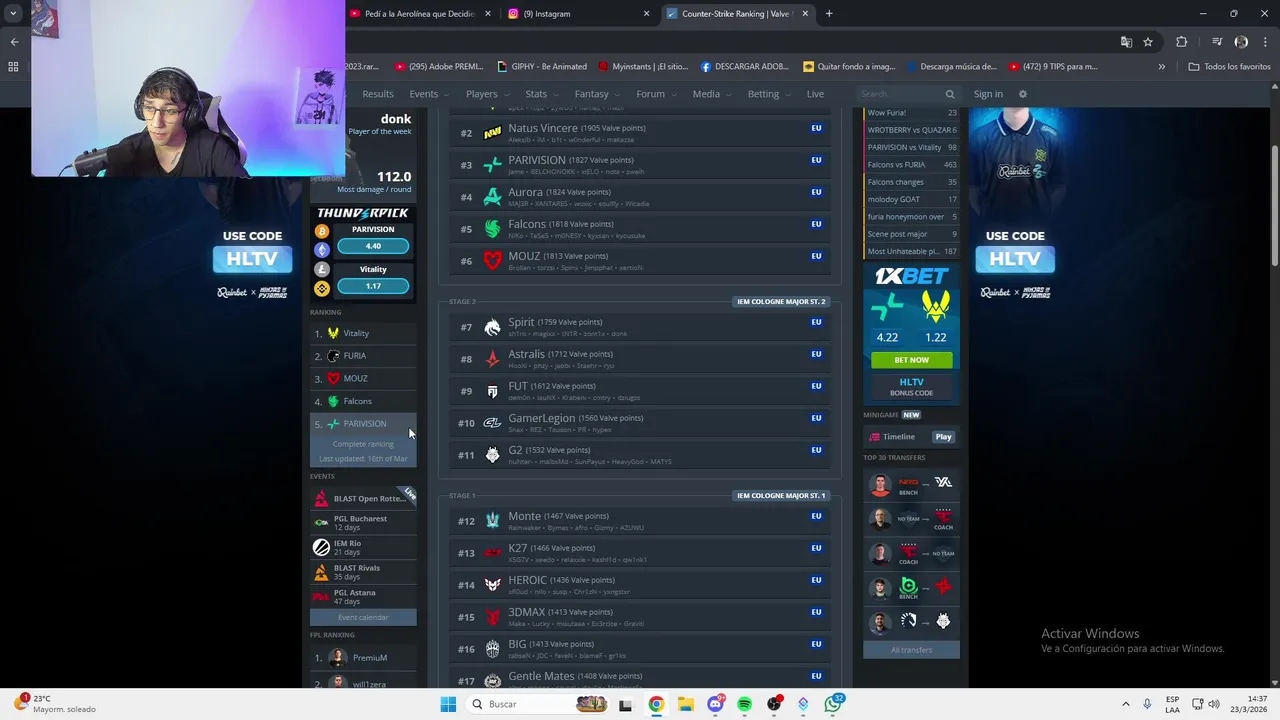The width and height of the screenshot is (1280, 720).
Task: Click the Astralis team logo
Action: (x=492, y=359)
